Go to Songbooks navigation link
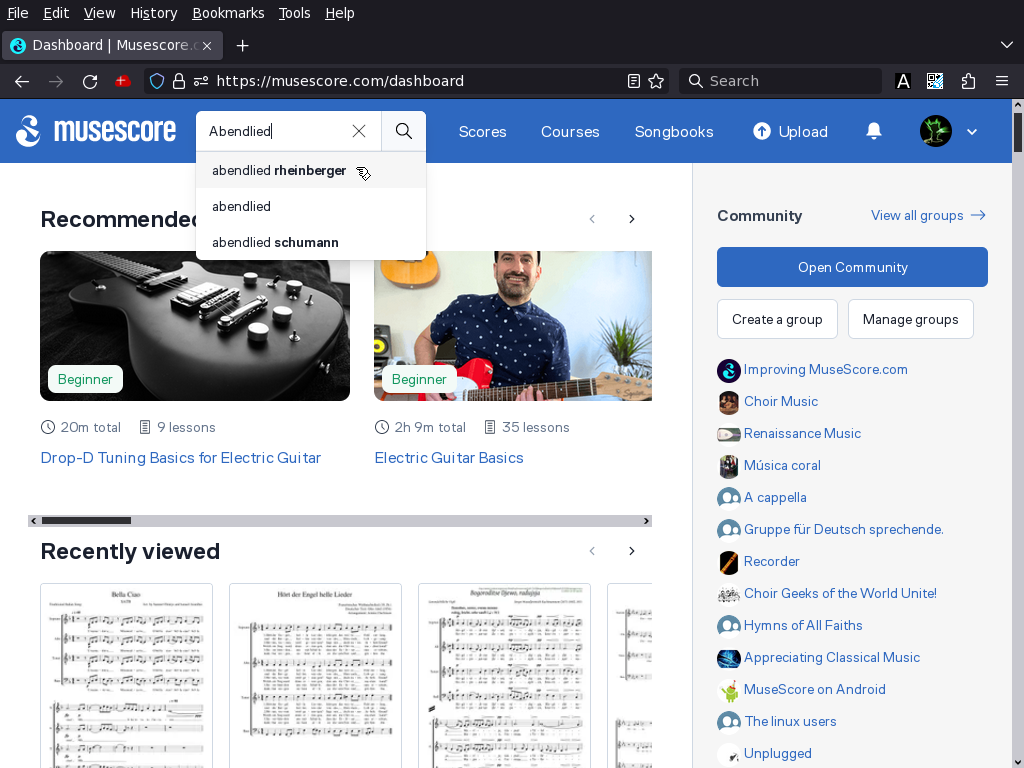1024x768 pixels. pos(674,132)
